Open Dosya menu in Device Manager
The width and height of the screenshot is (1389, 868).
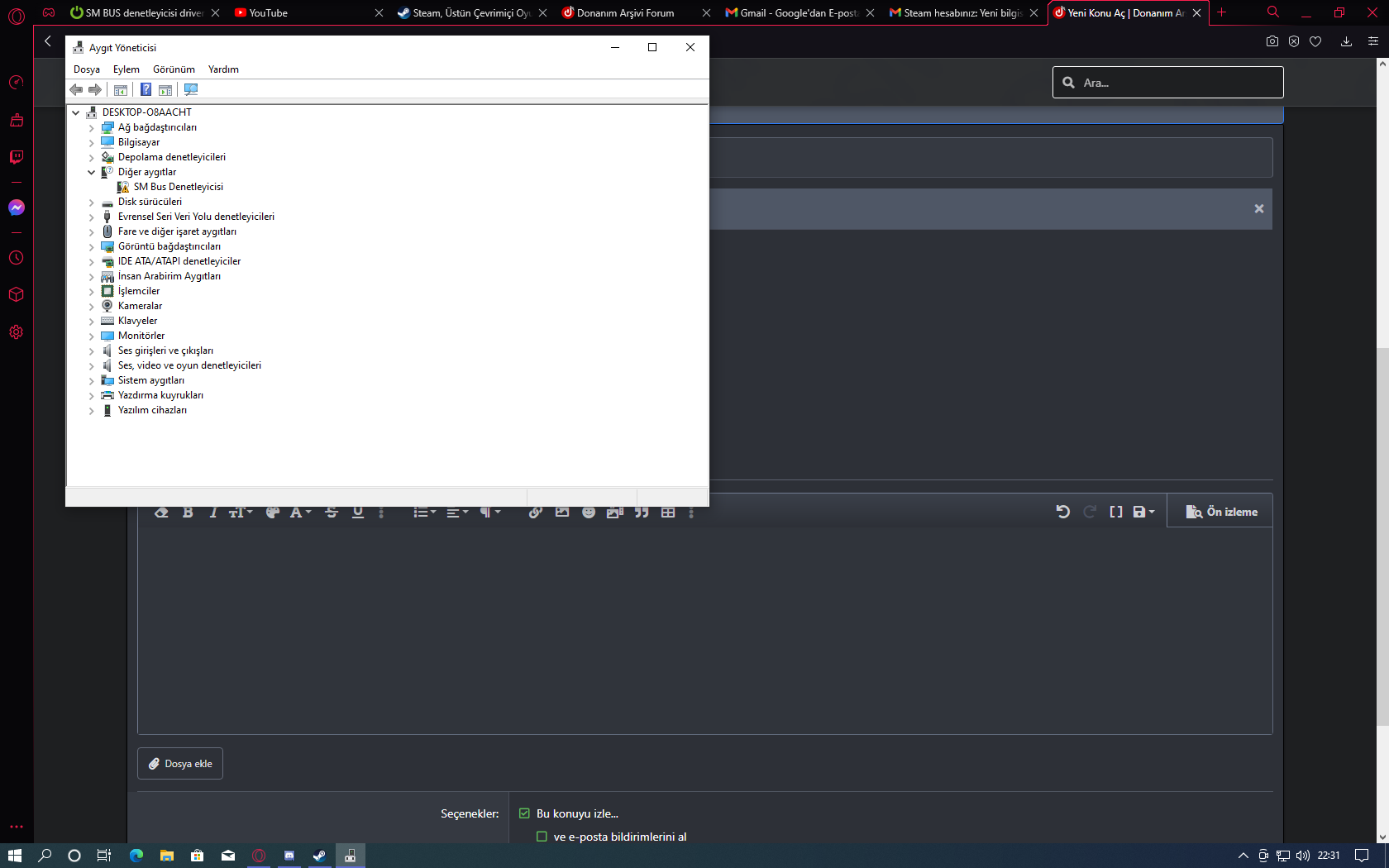[87, 69]
